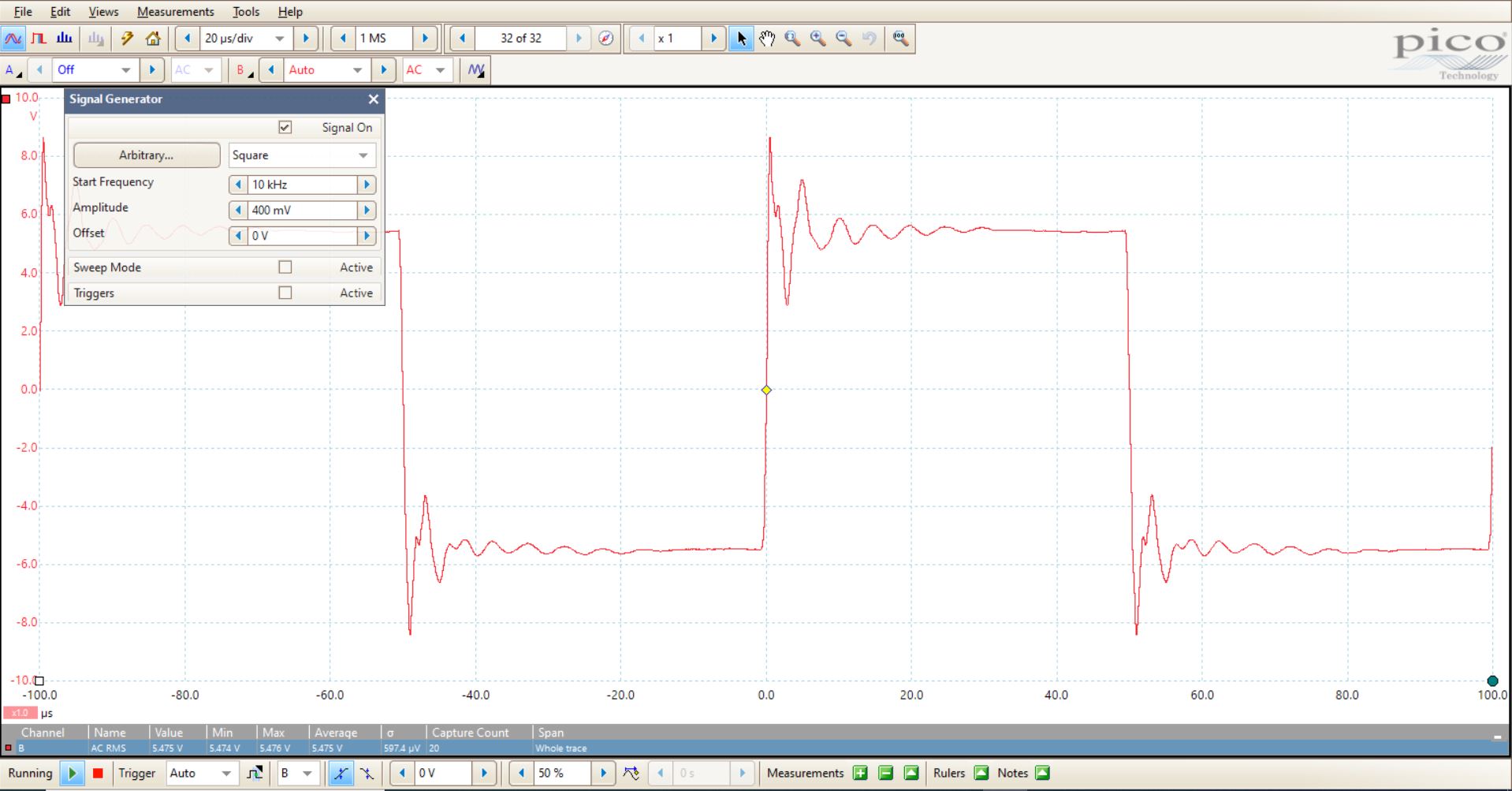
Task: Select the zoom-in tool
Action: coord(817,39)
